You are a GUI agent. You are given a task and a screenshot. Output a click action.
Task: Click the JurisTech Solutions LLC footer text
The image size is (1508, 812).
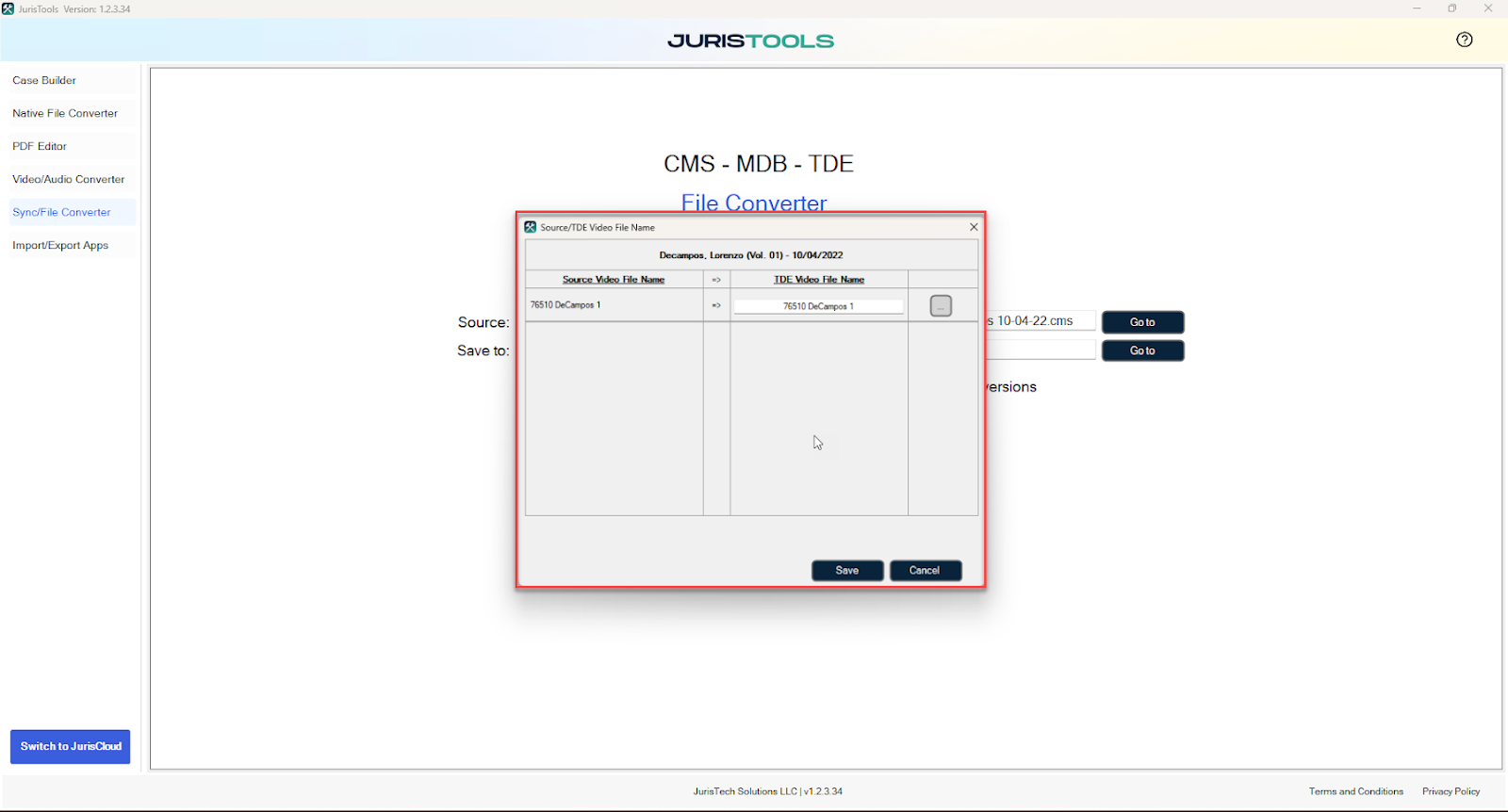pyautogui.click(x=768, y=792)
